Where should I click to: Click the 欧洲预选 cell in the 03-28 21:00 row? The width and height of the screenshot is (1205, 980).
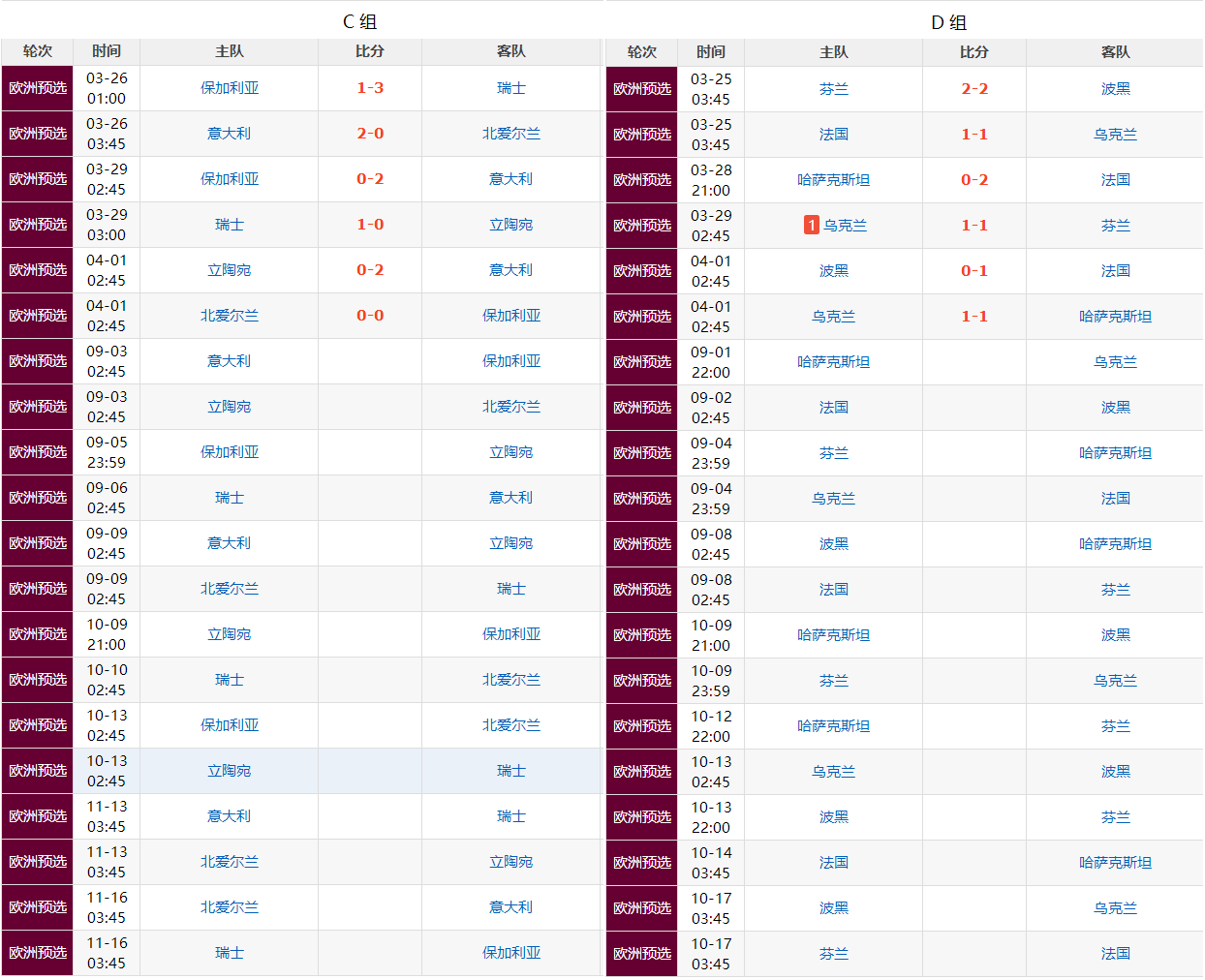[642, 180]
